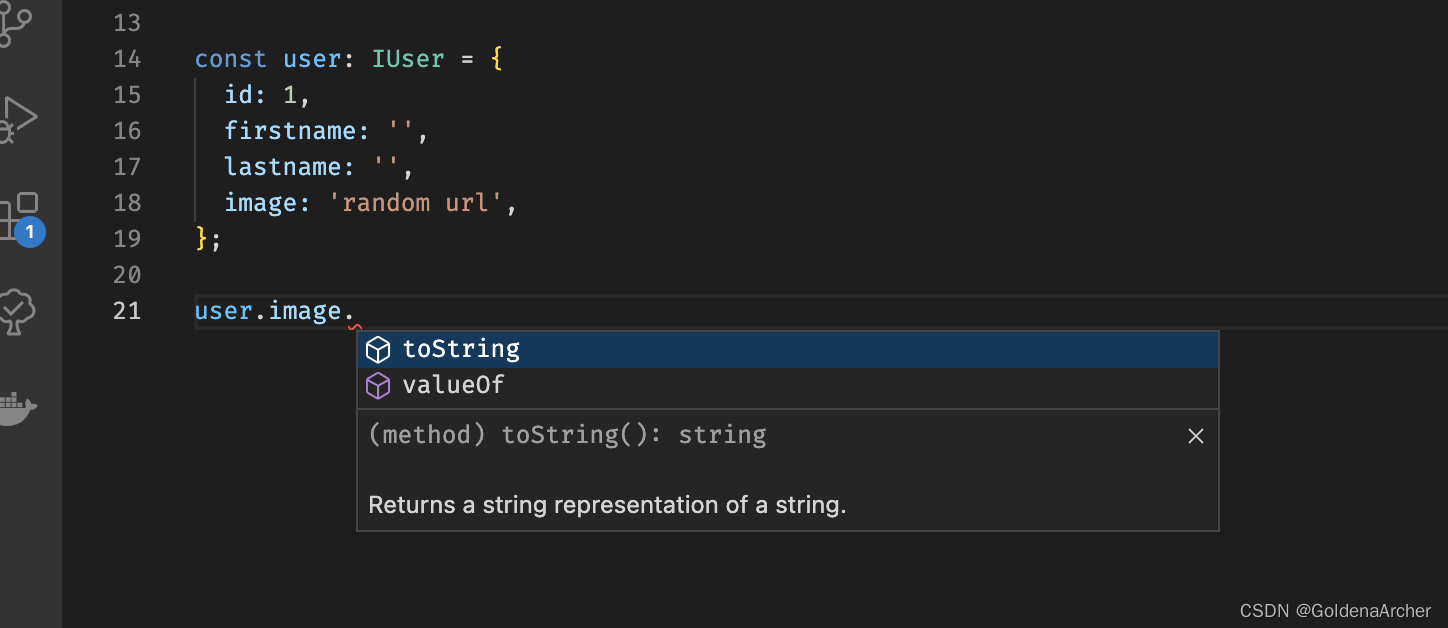Open the Source Control view icon

pyautogui.click(x=18, y=24)
